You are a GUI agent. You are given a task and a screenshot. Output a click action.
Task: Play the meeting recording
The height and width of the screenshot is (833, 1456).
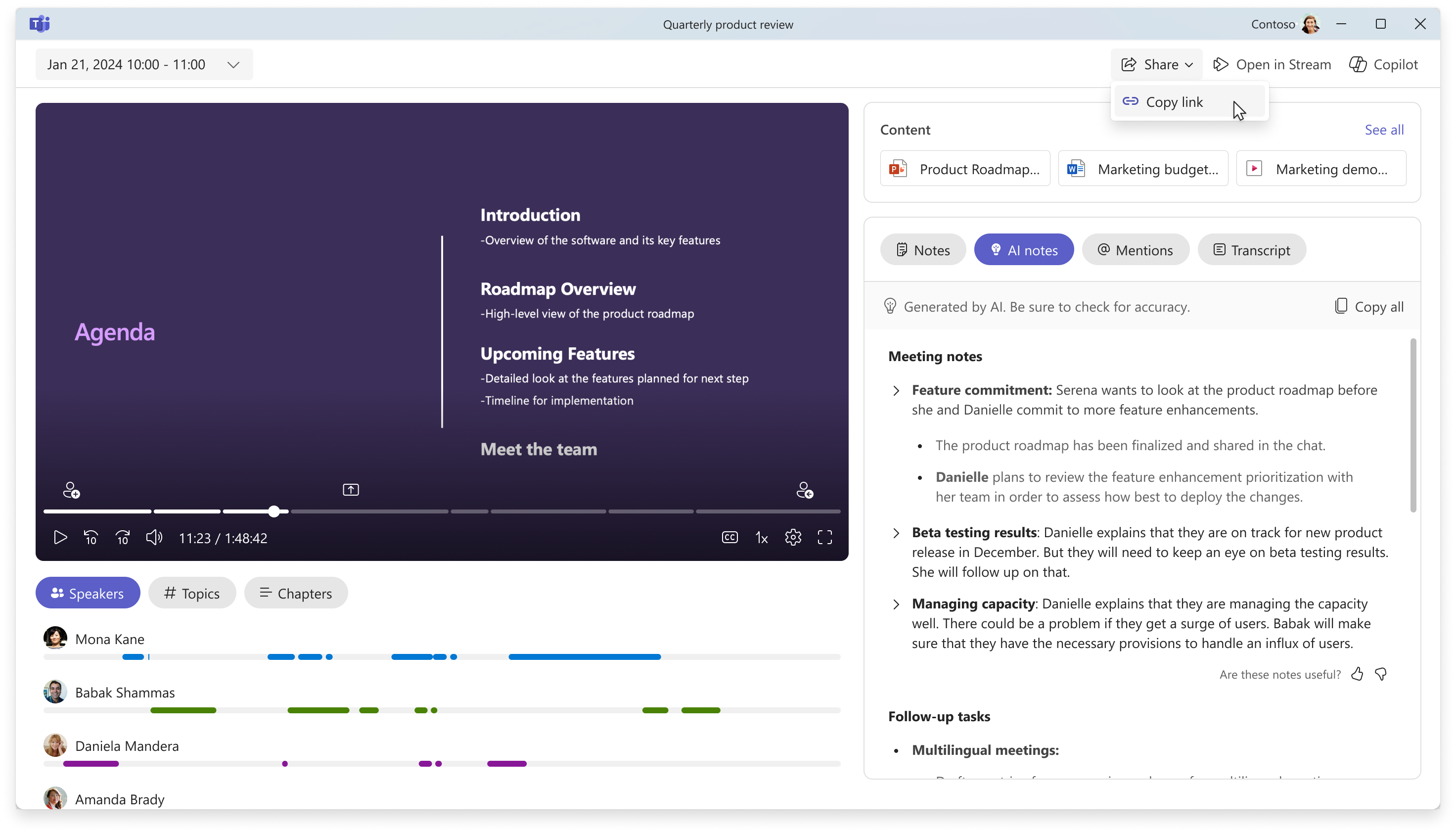click(x=60, y=538)
